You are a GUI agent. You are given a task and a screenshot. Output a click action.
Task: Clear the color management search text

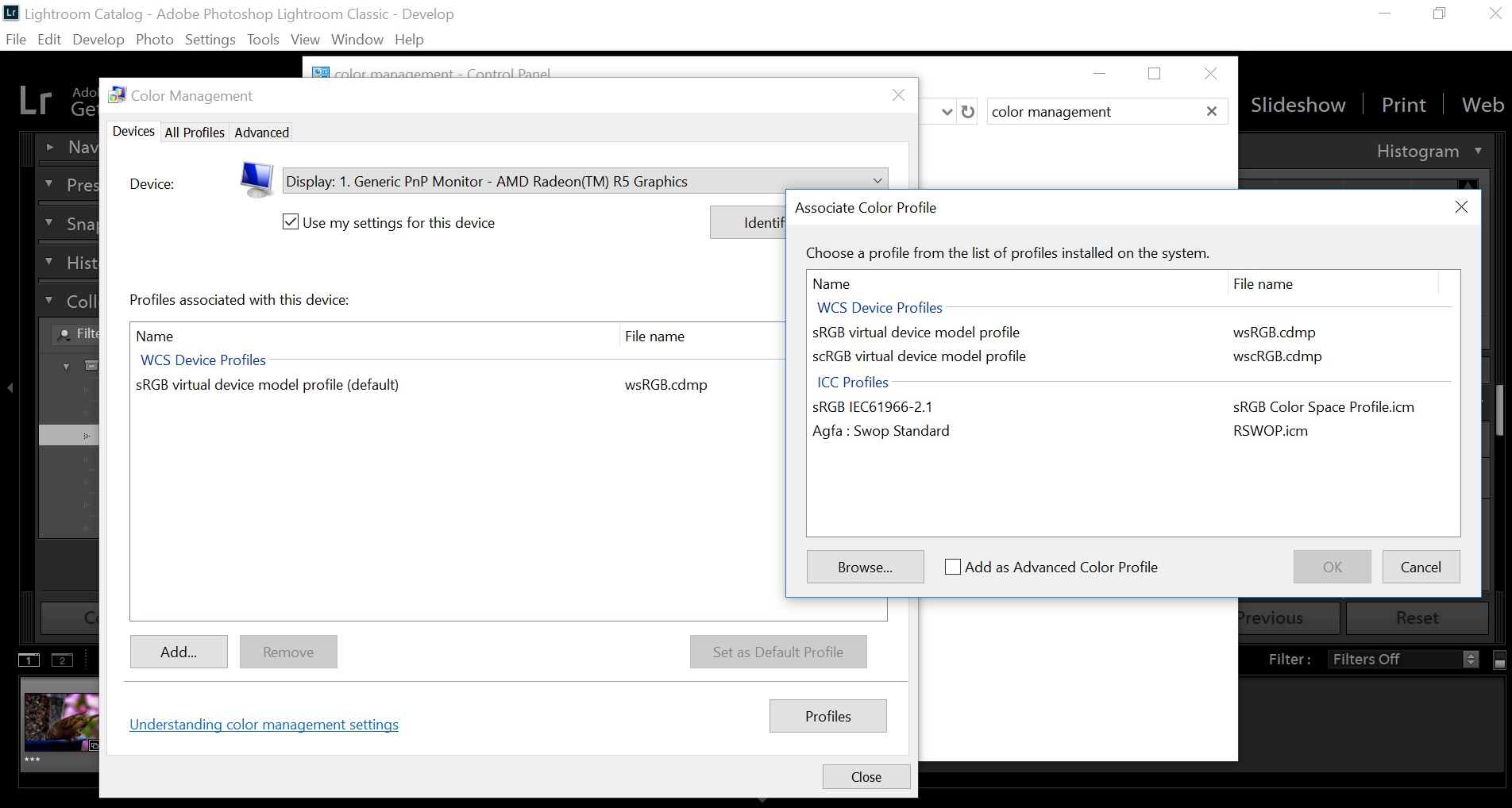[1212, 112]
